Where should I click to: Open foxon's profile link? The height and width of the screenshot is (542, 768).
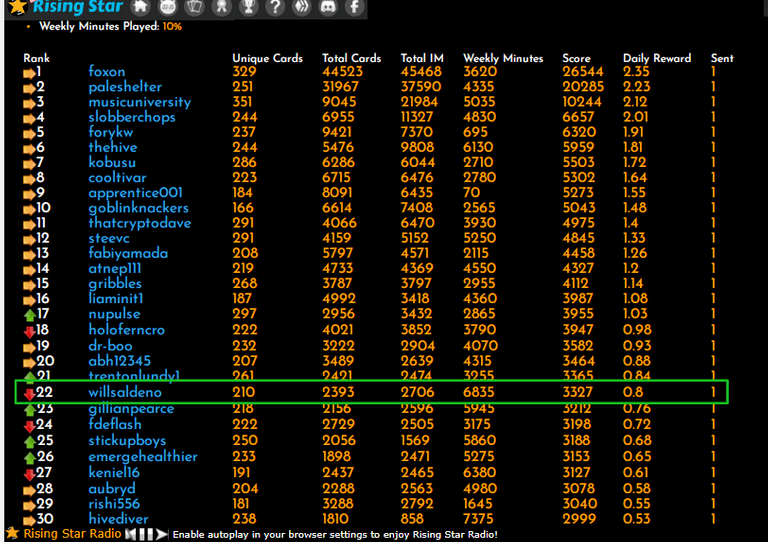(107, 71)
